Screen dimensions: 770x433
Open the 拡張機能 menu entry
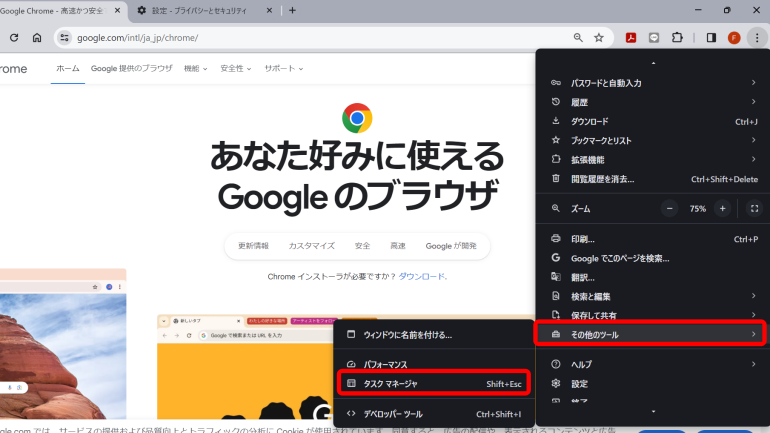click(653, 160)
